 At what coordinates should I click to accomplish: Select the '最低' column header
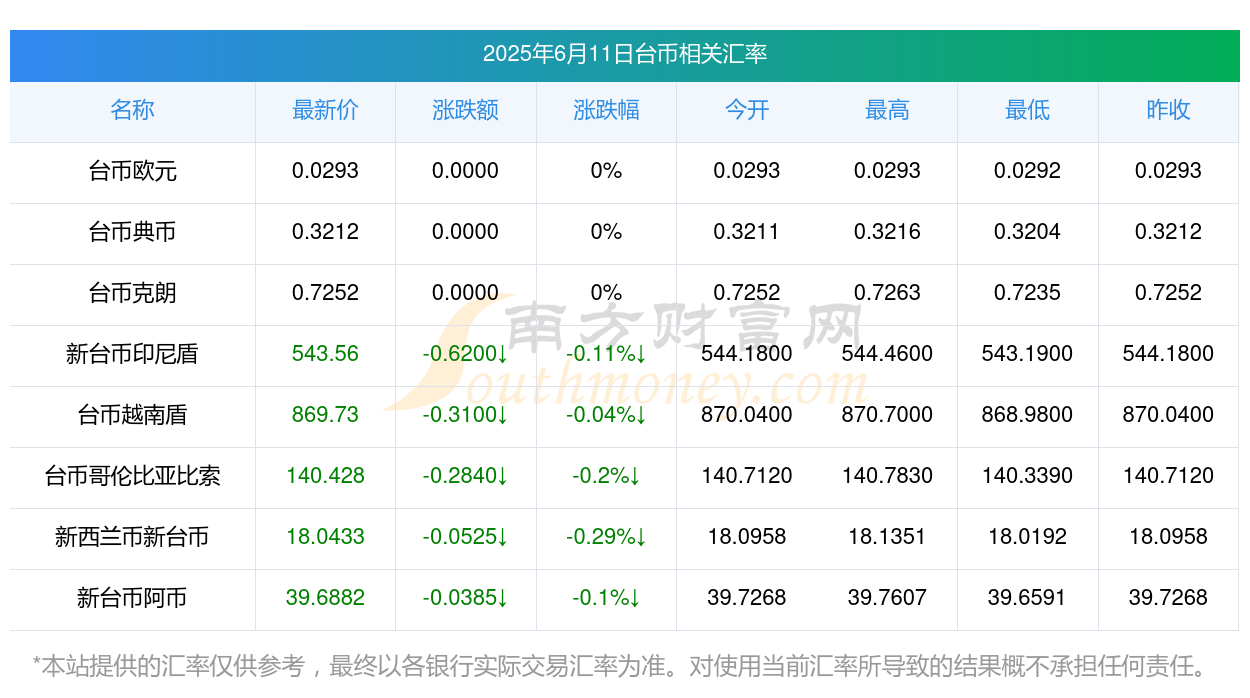pos(1027,110)
